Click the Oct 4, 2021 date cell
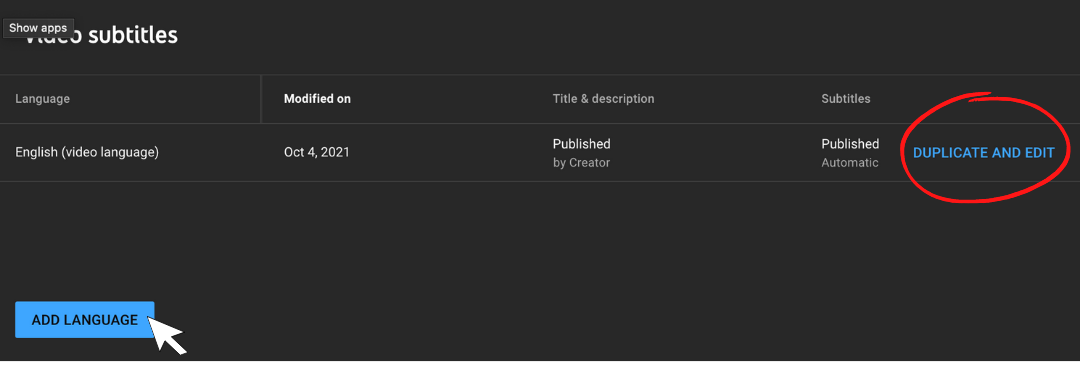This screenshot has width=1080, height=372. 316,152
